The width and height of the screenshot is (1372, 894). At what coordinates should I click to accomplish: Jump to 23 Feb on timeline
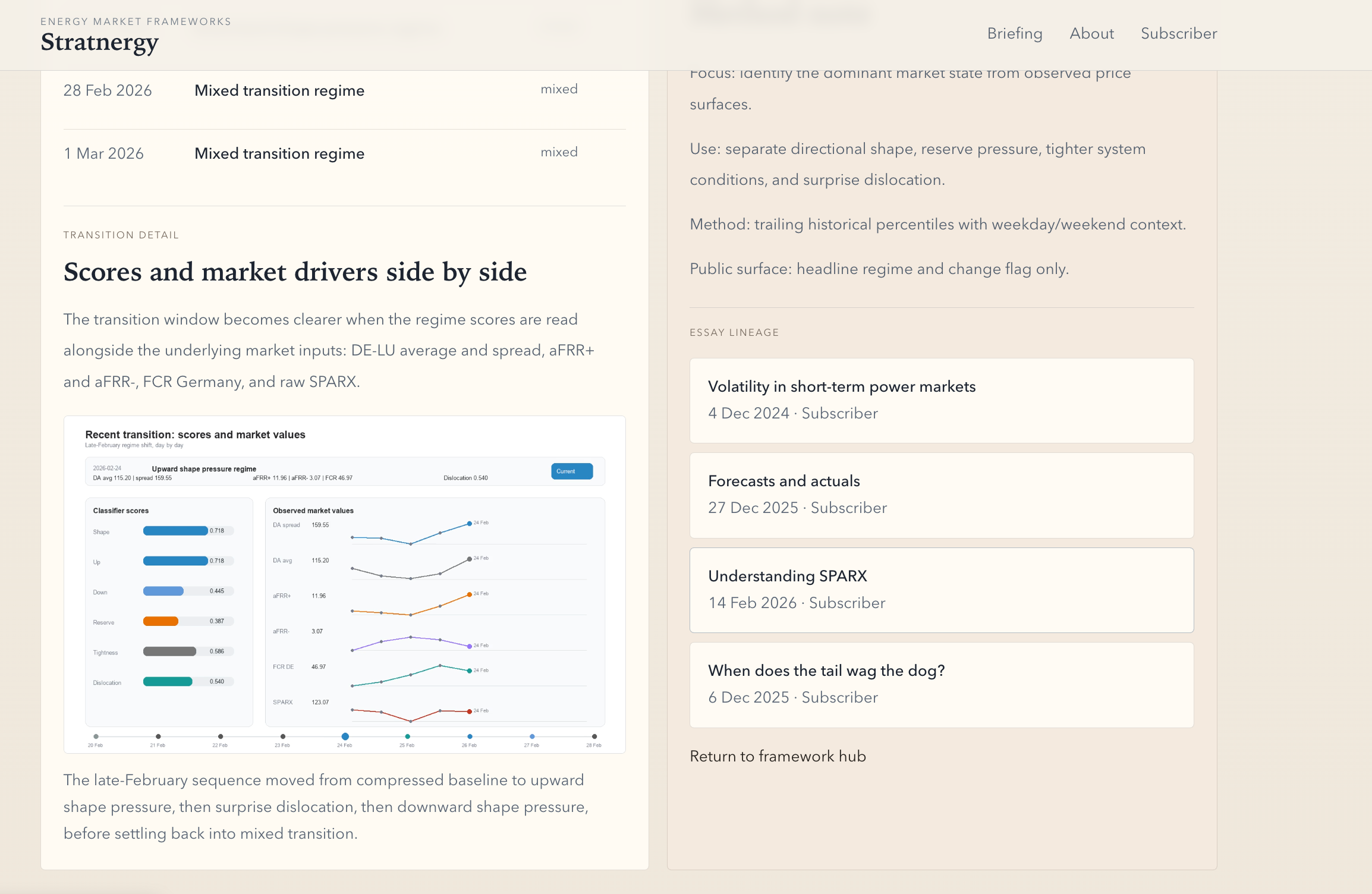[x=283, y=736]
